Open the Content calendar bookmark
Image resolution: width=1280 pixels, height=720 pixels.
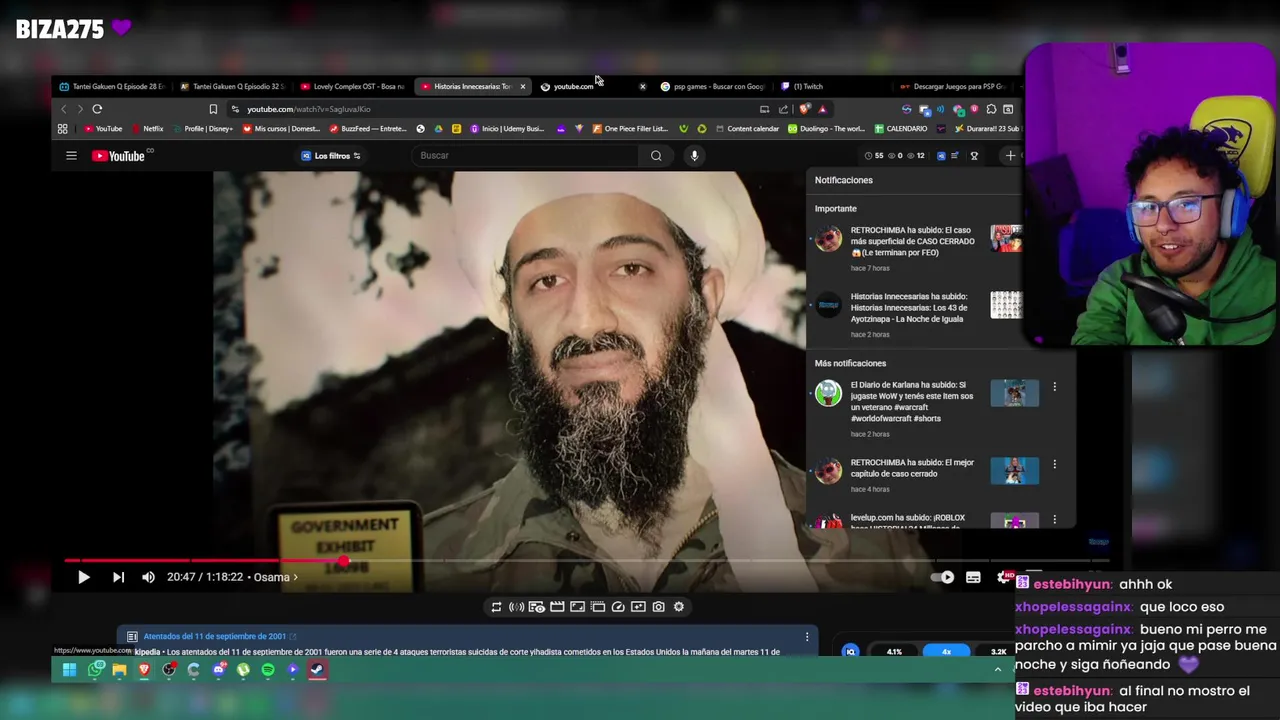746,129
